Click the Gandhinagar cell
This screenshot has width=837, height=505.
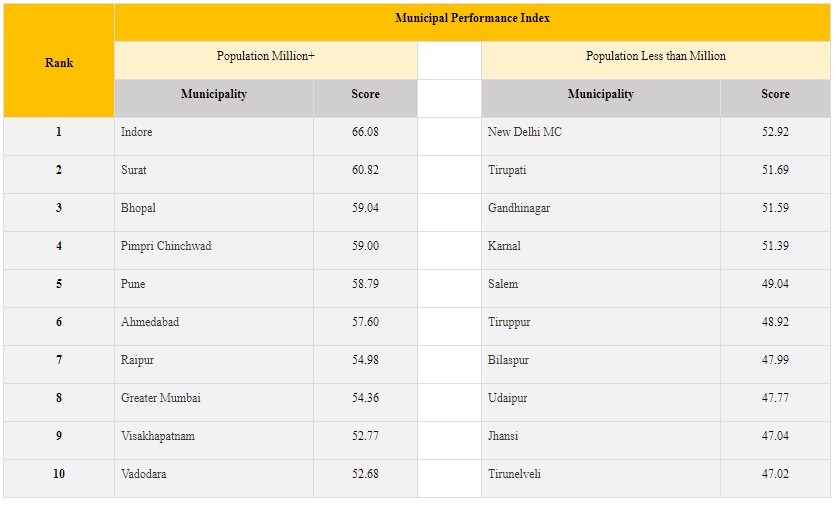click(601, 212)
